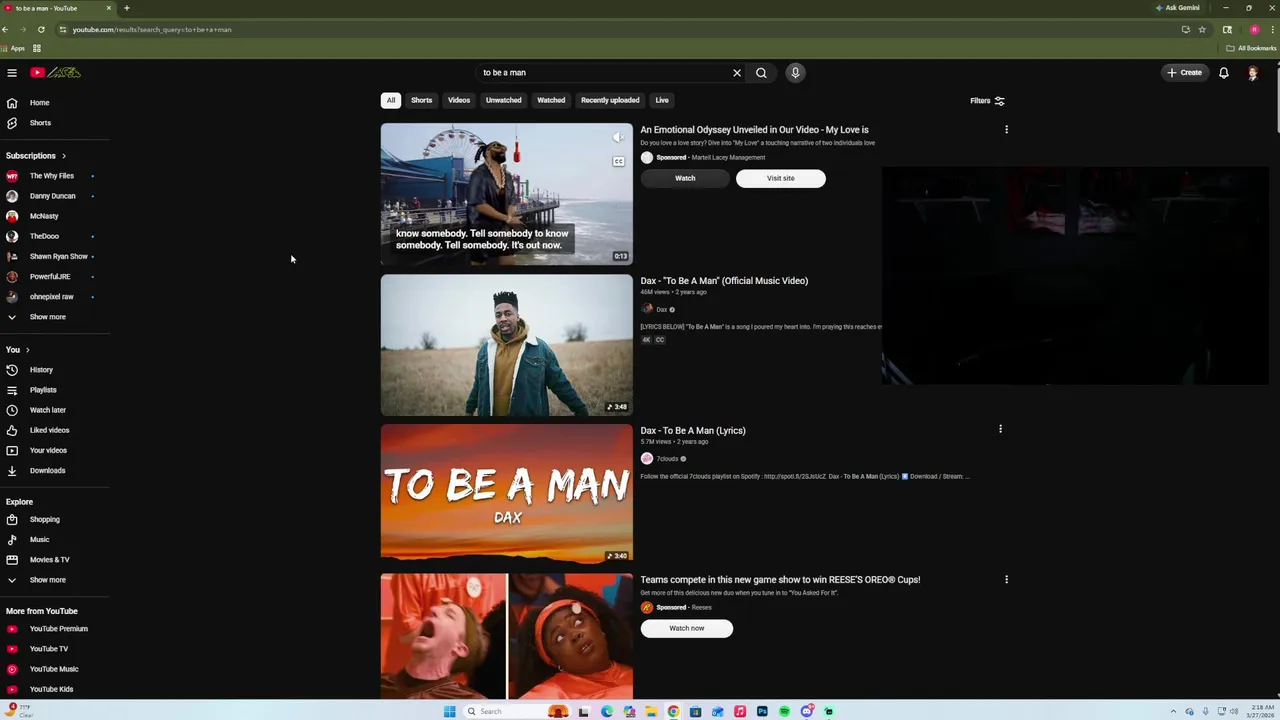This screenshot has width=1280, height=720.
Task: Go to YouTube Premium
Action: pyautogui.click(x=58, y=629)
